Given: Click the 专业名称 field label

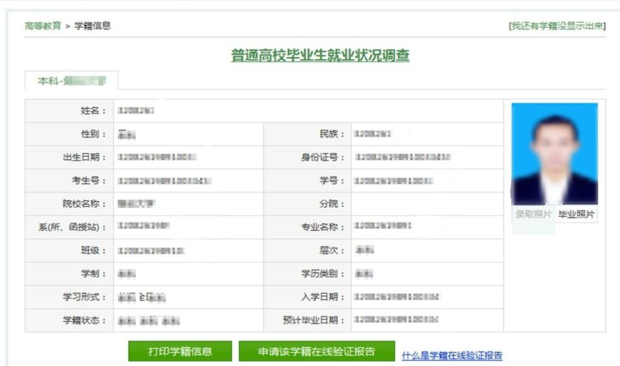Looking at the screenshot, I should 323,227.
